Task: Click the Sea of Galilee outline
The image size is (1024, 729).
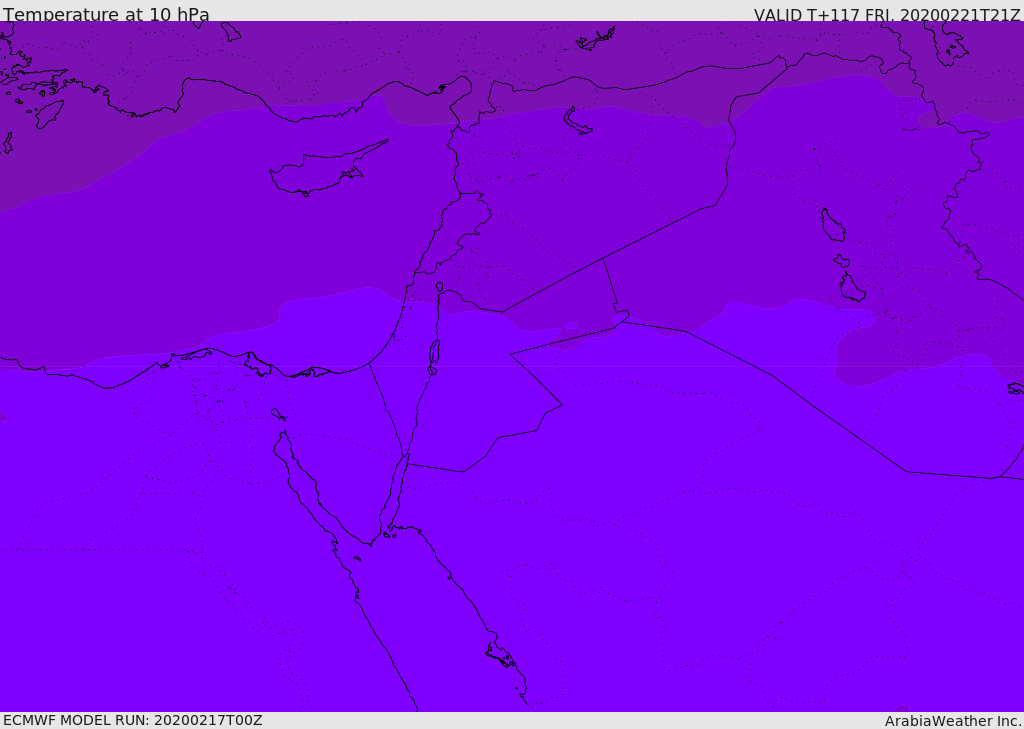Action: [439, 287]
